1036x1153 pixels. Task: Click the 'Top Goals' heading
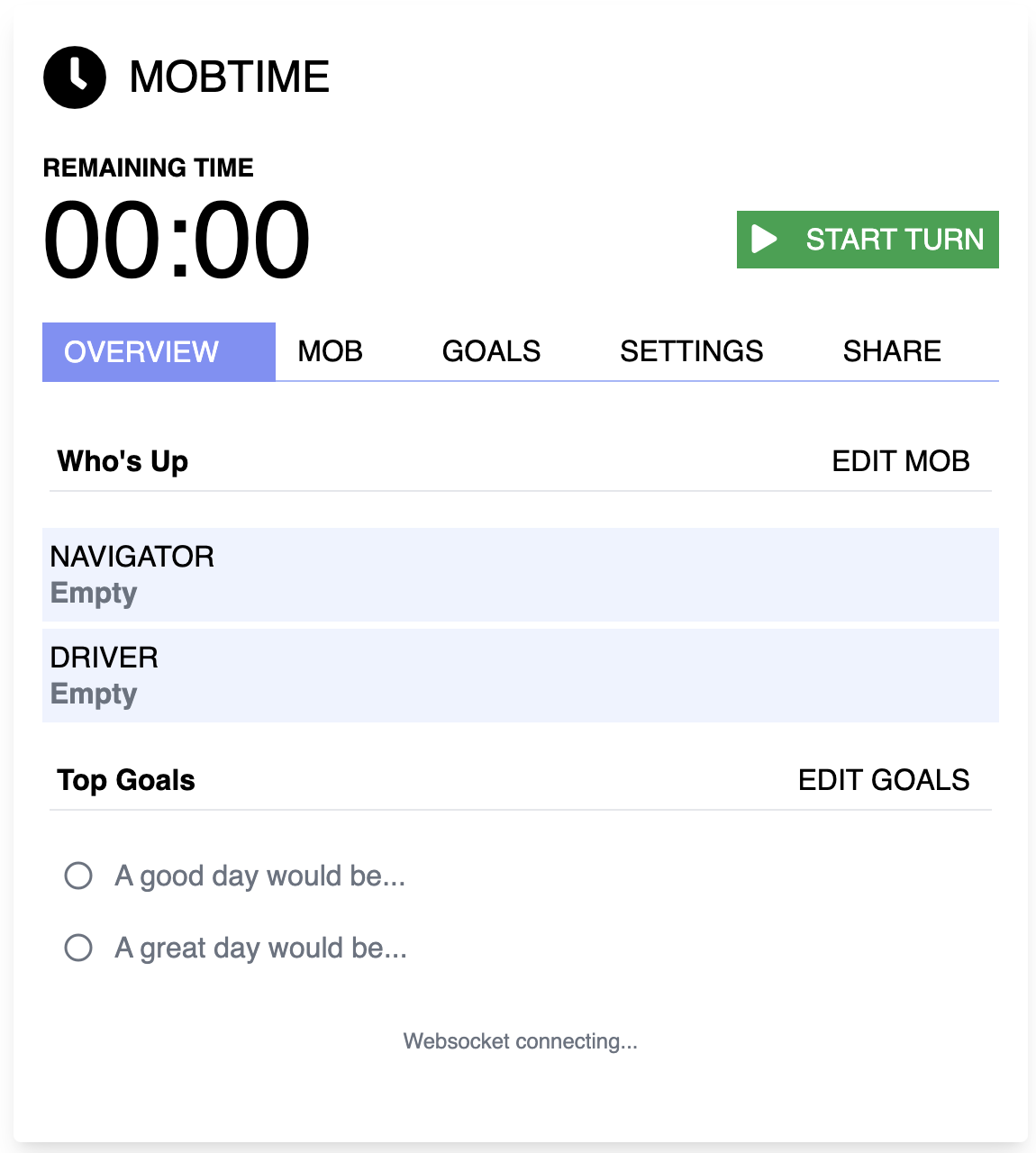[x=126, y=780]
